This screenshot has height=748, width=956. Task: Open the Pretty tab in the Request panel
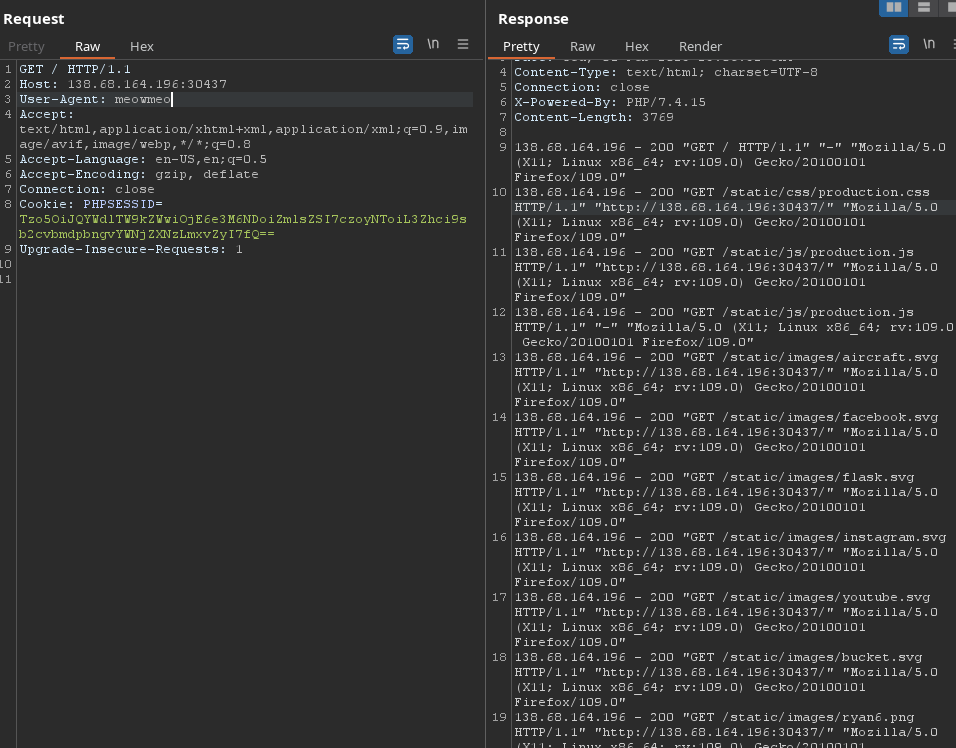tap(26, 46)
